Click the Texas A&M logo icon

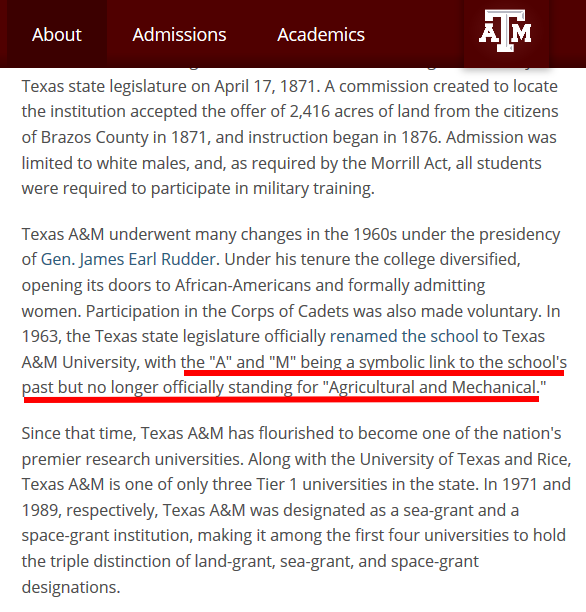click(x=505, y=31)
